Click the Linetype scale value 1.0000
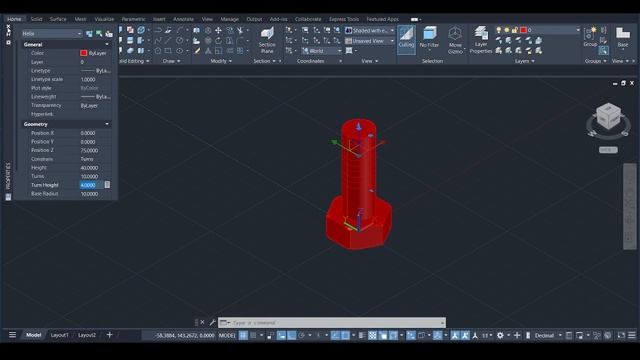Screen dimensions: 640x360 (x=88, y=80)
